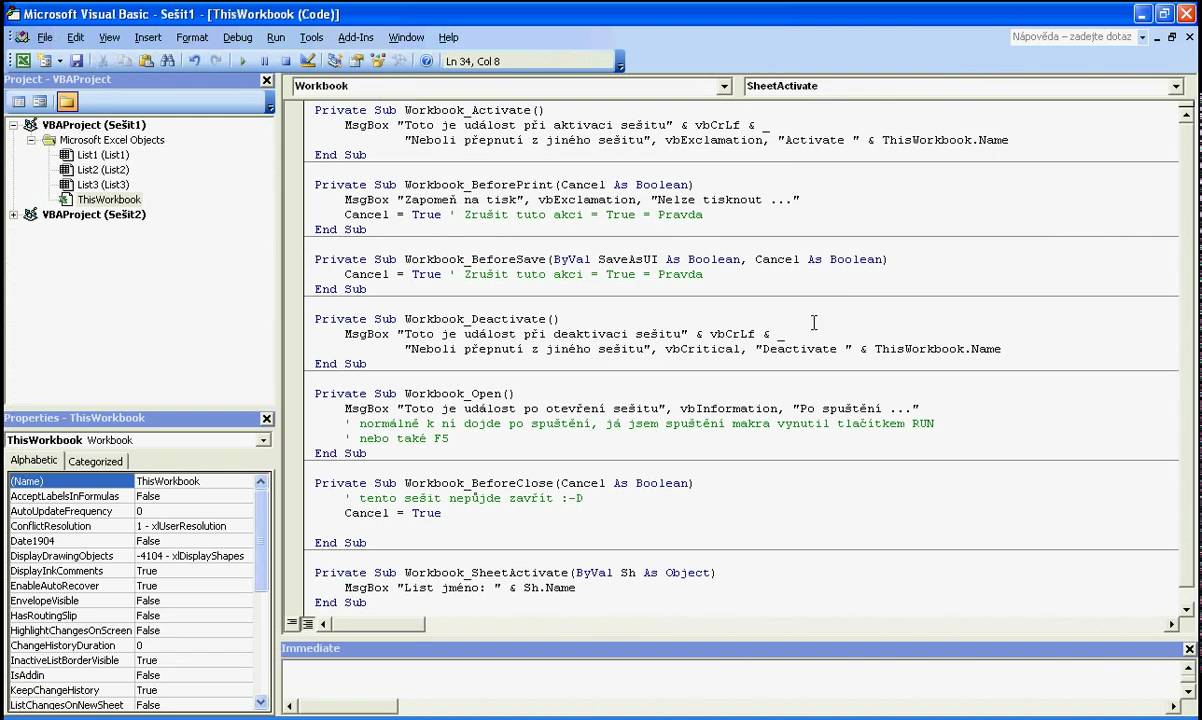Image resolution: width=1202 pixels, height=720 pixels.
Task: Click the Insert UserForm toolbar icon
Action: (x=45, y=61)
